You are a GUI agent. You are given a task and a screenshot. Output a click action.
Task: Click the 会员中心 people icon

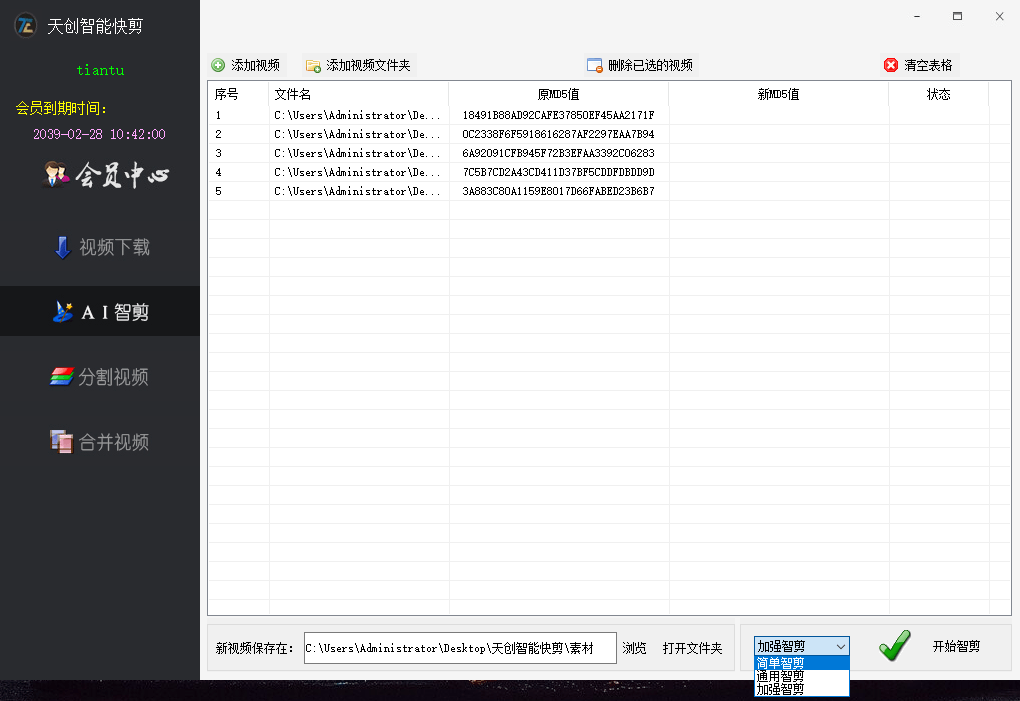[x=56, y=174]
